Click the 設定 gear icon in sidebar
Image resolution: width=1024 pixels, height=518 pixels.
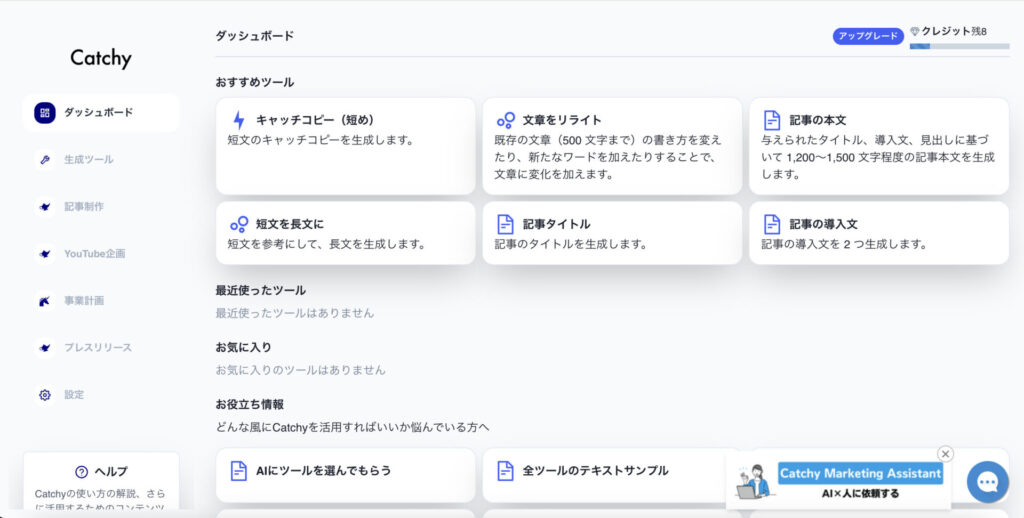pyautogui.click(x=45, y=395)
